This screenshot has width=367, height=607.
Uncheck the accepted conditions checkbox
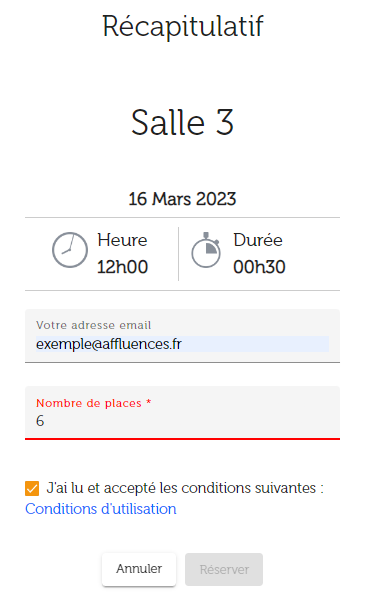coord(32,489)
